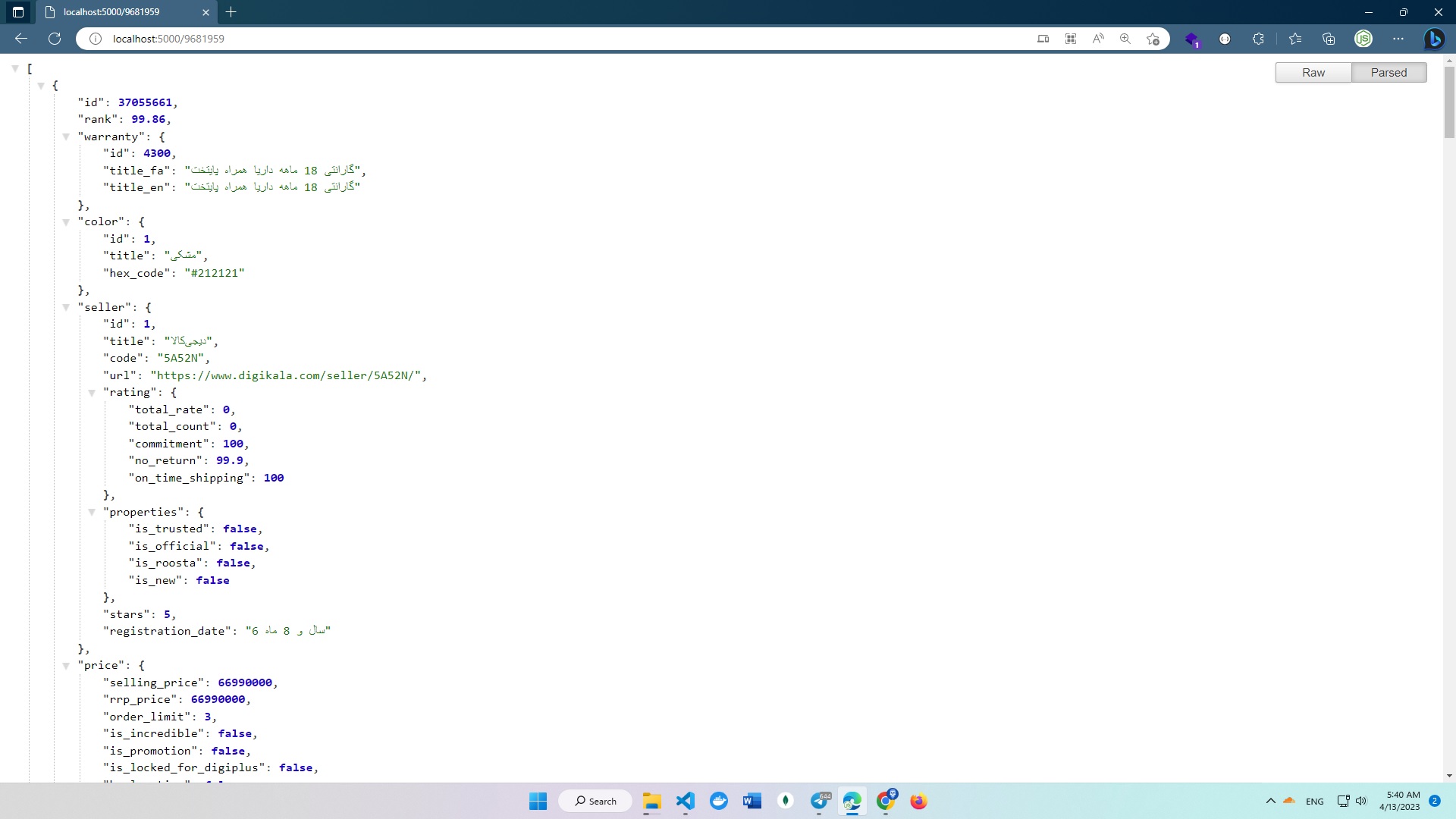Collapse the "seller" object
The image size is (1456, 819).
66,307
